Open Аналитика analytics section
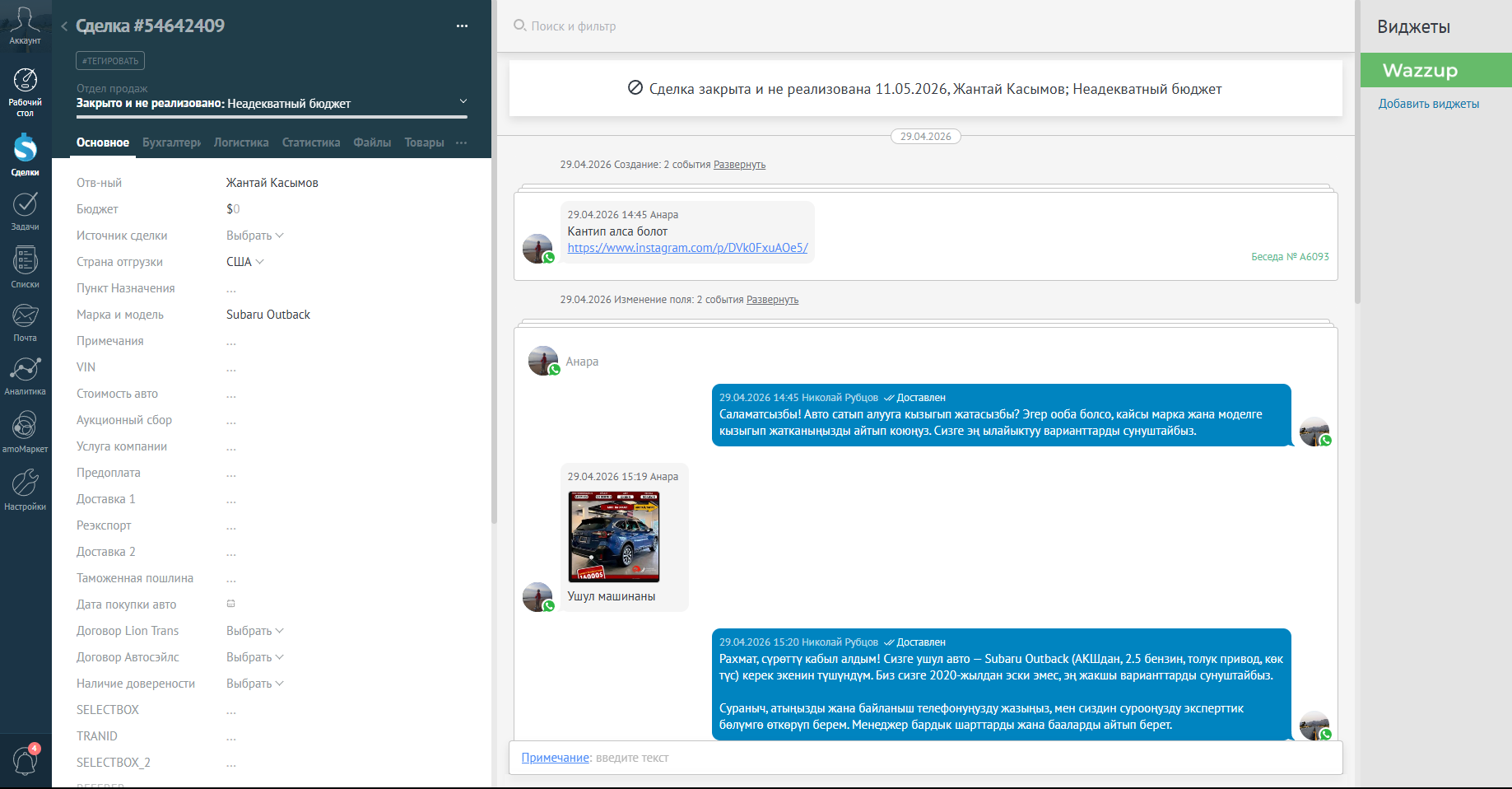 coord(25,376)
